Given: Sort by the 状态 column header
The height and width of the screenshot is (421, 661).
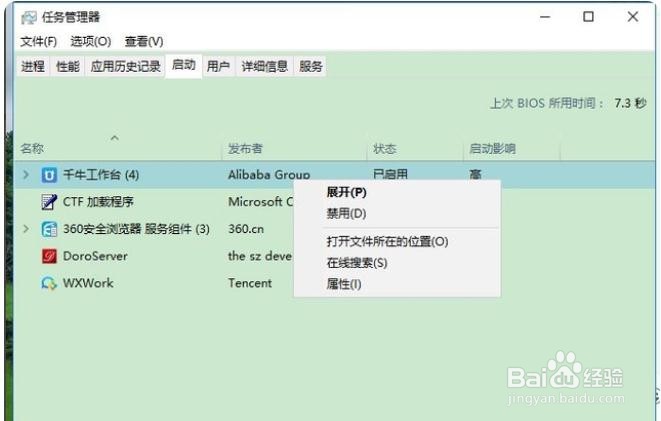Looking at the screenshot, I should [x=384, y=148].
